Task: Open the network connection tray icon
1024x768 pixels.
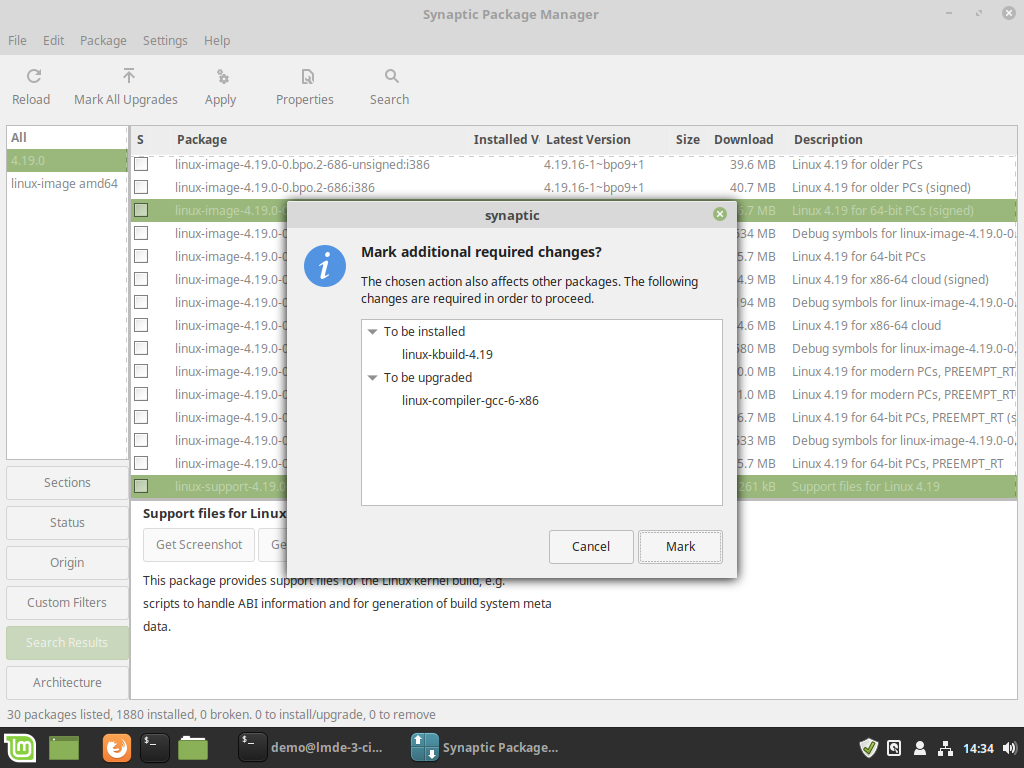Action: click(945, 748)
